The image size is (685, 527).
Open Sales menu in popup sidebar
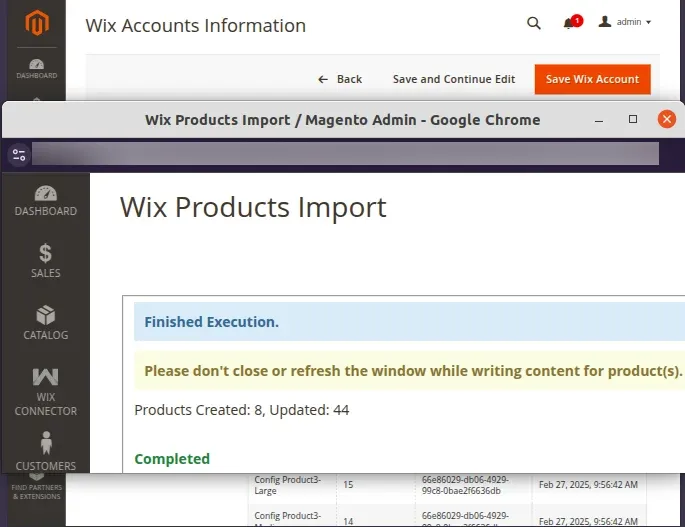(45, 261)
